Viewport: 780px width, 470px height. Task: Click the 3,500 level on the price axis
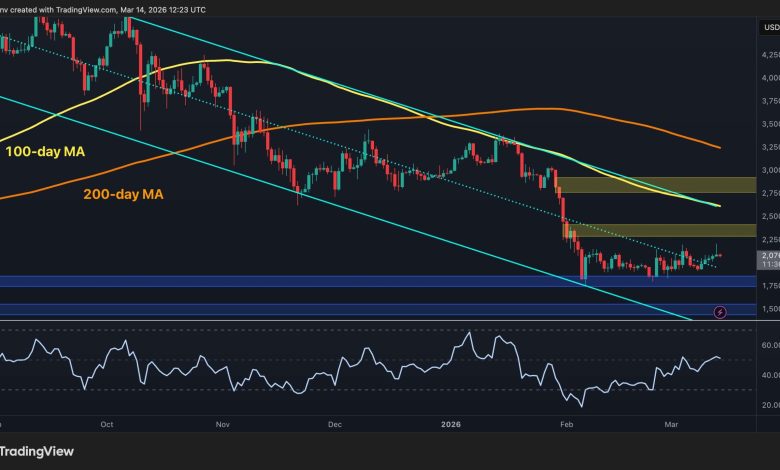click(x=768, y=124)
